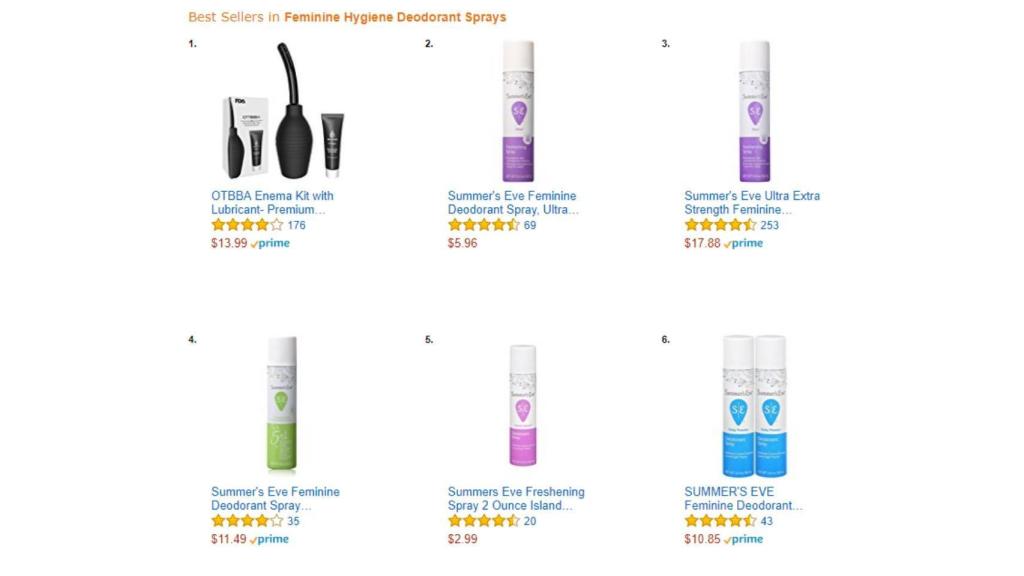This screenshot has width=1024, height=576.
Task: Open the 20 reviews count link
Action: click(530, 521)
